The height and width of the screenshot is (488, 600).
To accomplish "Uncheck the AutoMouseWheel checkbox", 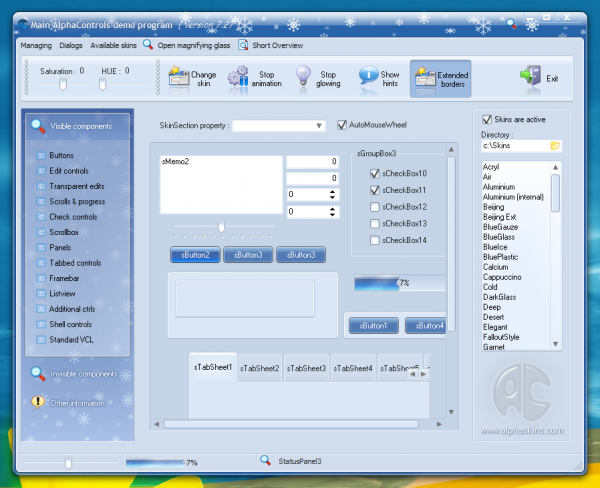I will pos(342,125).
